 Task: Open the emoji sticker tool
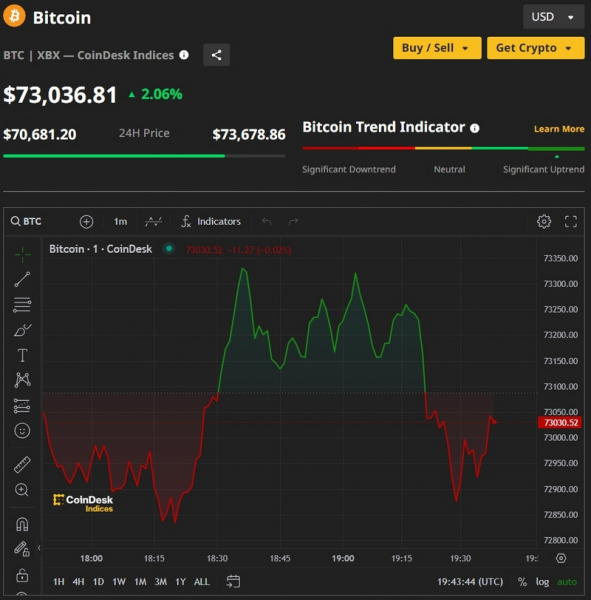[x=22, y=430]
